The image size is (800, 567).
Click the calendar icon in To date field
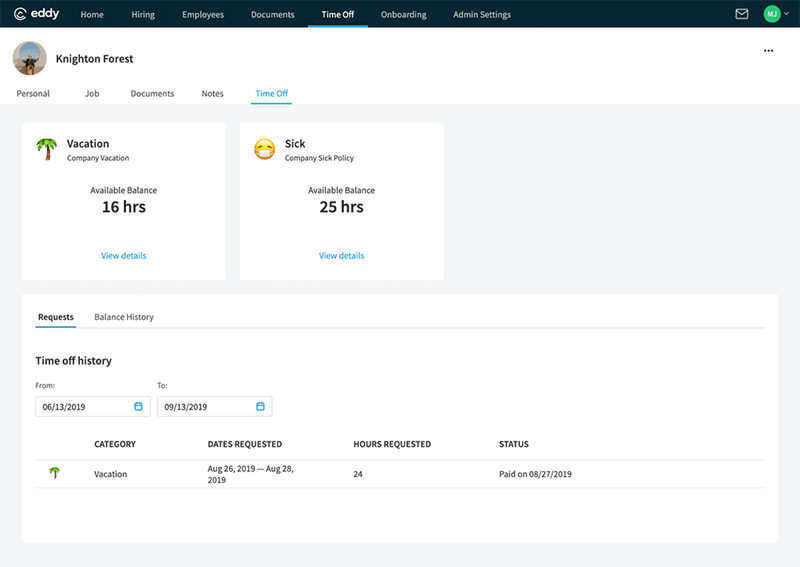point(260,407)
